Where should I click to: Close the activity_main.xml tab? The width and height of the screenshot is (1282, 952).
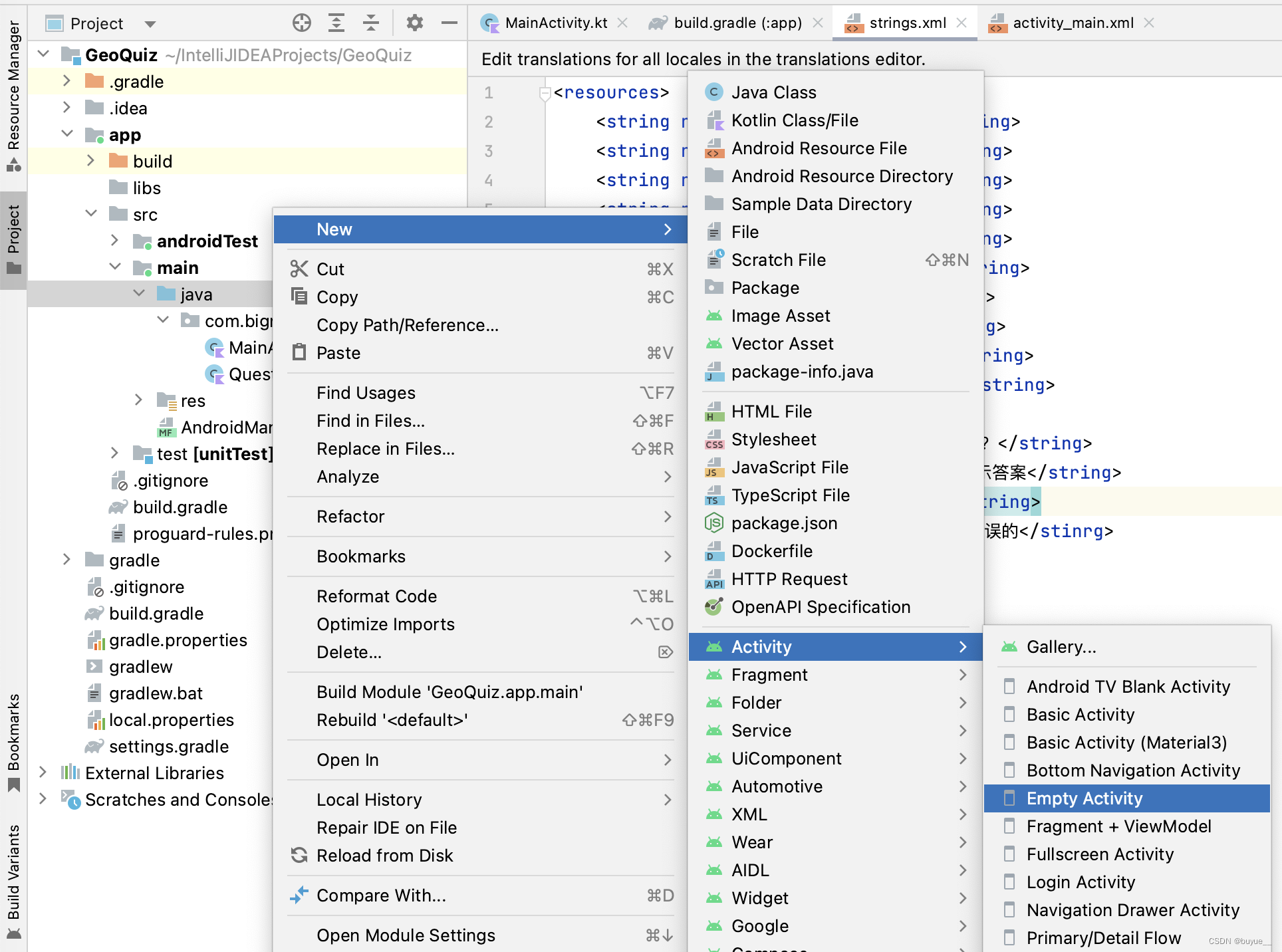click(1149, 23)
